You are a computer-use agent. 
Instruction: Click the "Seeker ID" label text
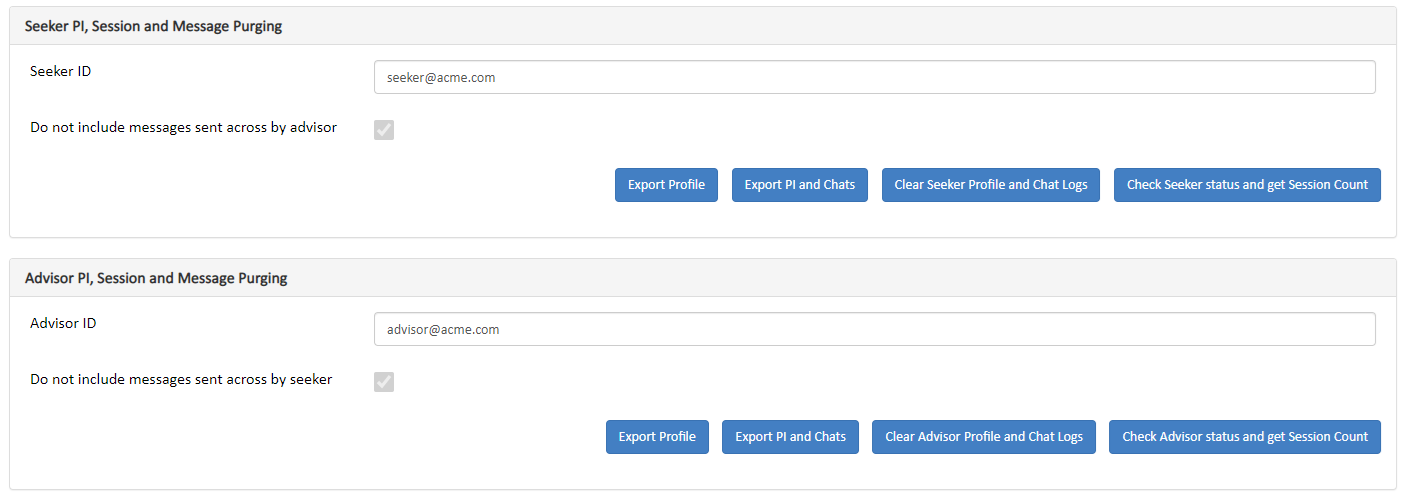tap(61, 71)
